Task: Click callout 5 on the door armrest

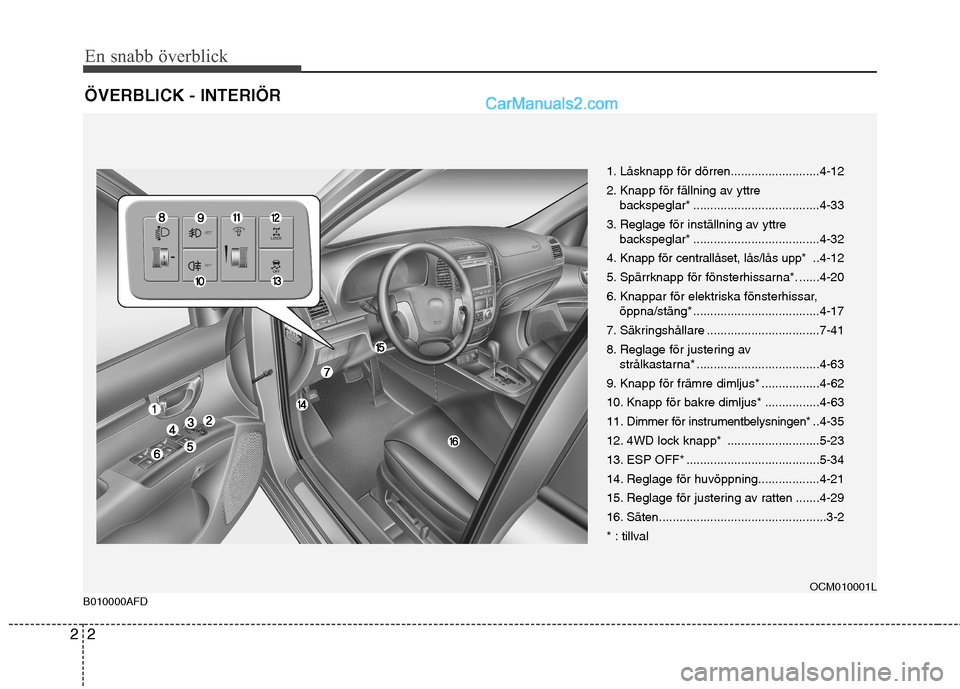Action: pos(190,446)
